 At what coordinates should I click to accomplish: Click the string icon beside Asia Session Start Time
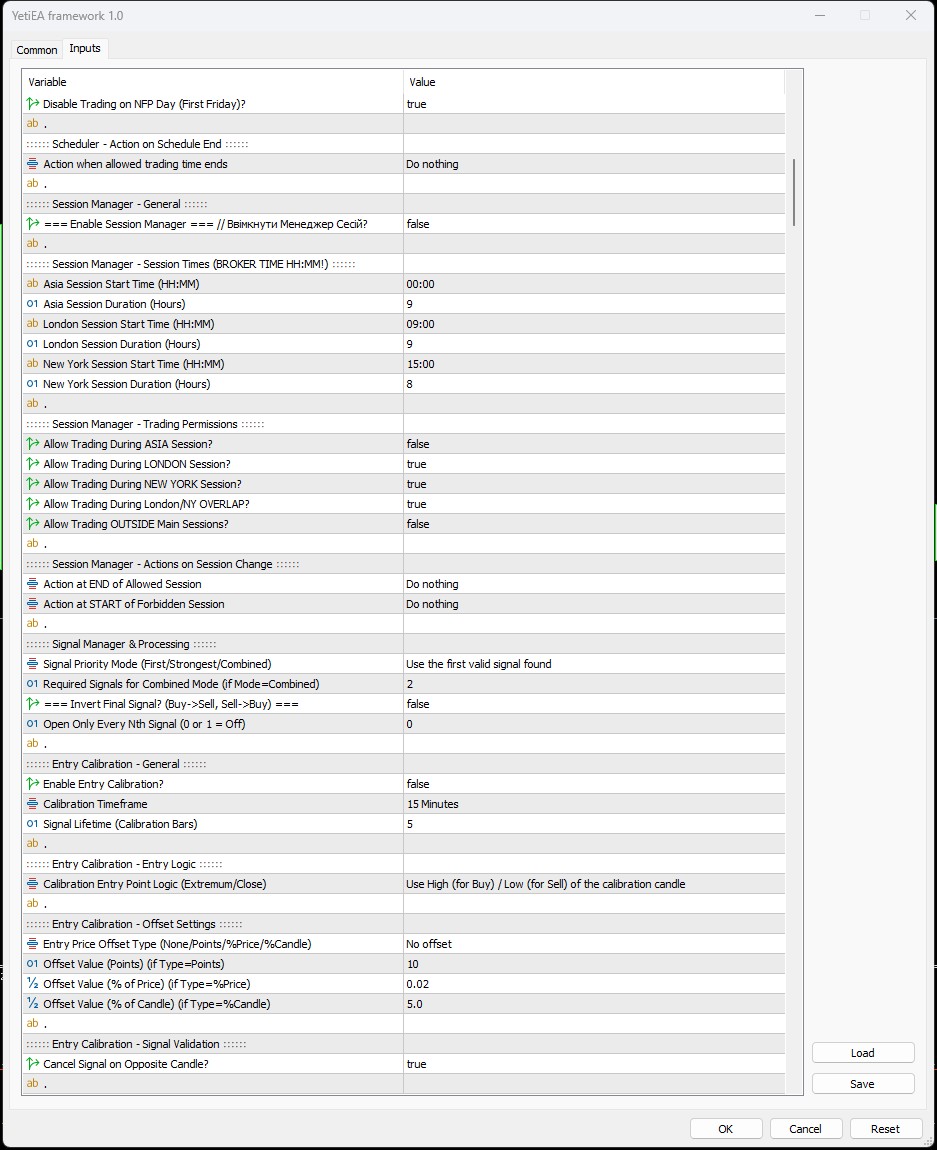click(x=32, y=284)
